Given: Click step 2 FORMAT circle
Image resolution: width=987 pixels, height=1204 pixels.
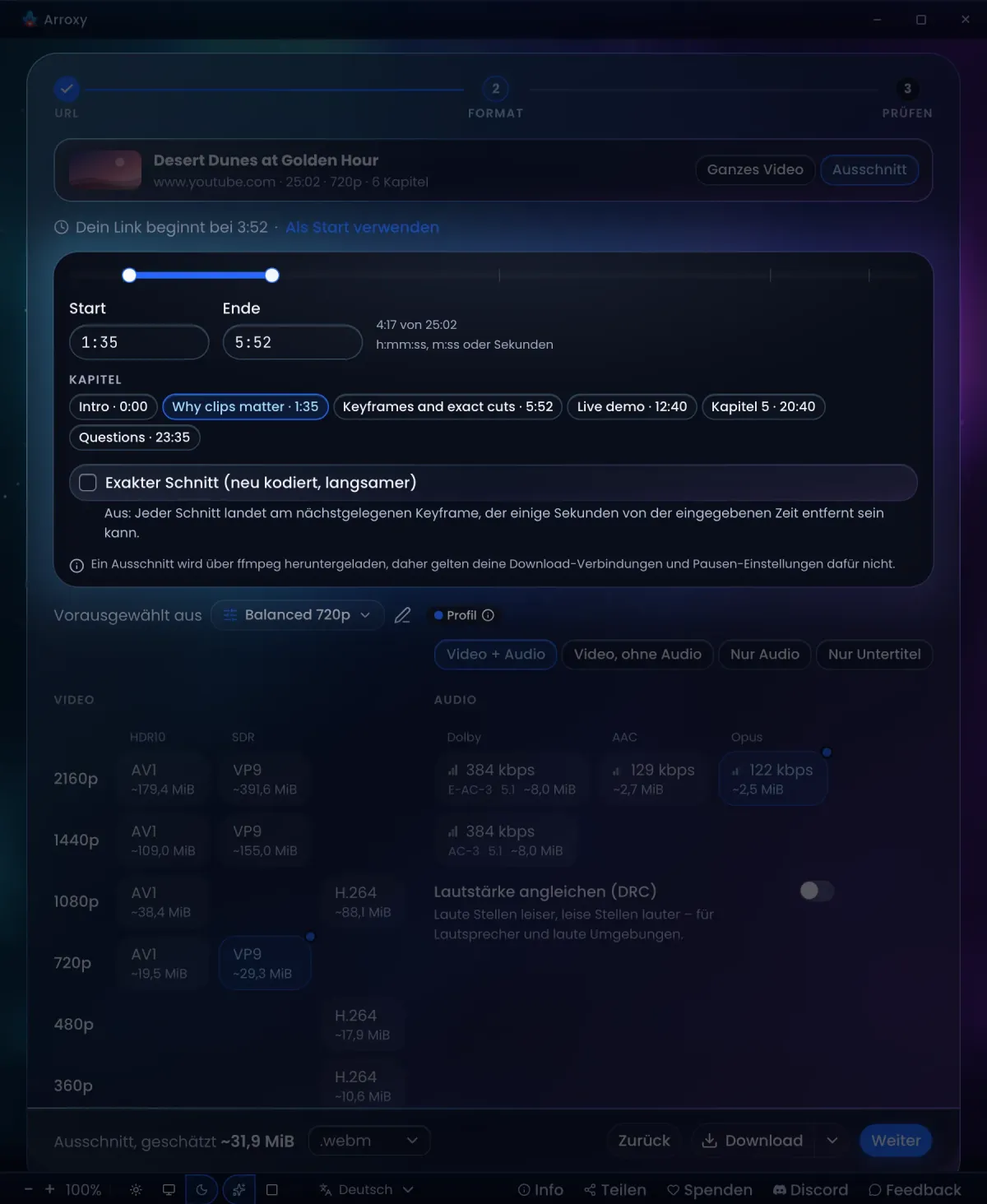Looking at the screenshot, I should [x=495, y=88].
